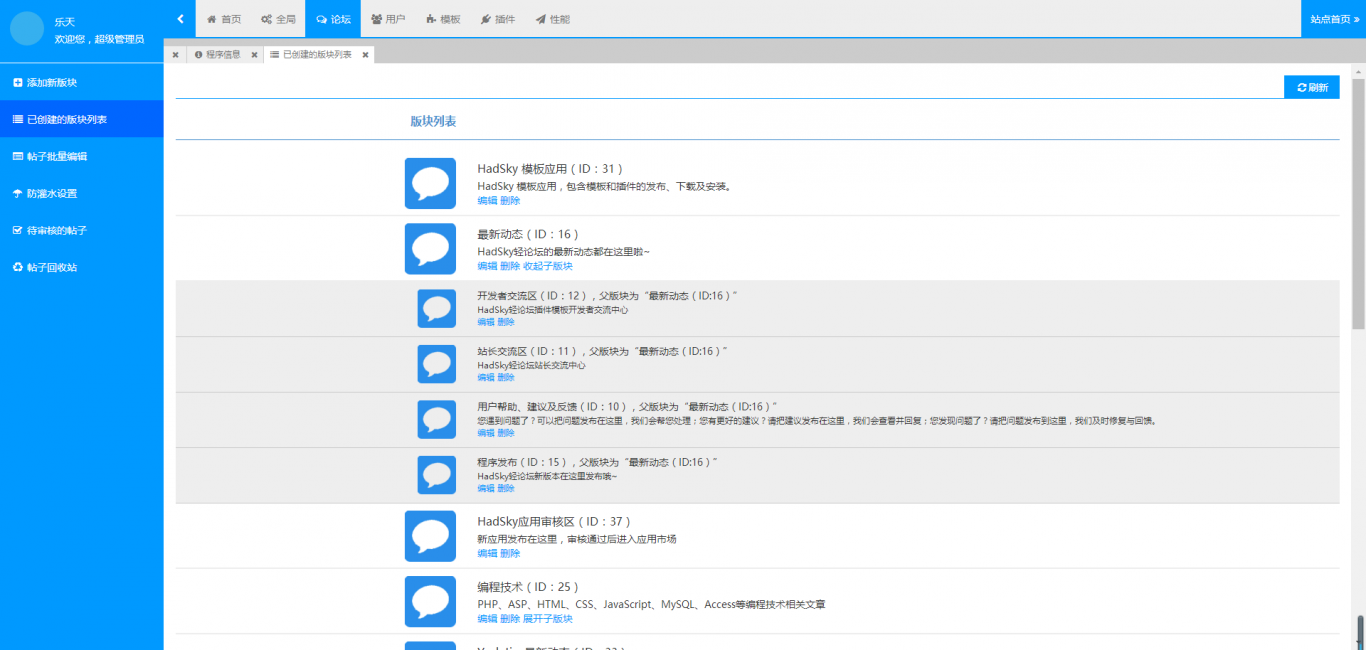
Task: Open 防灌水设置 in the sidebar
Action: [x=82, y=193]
